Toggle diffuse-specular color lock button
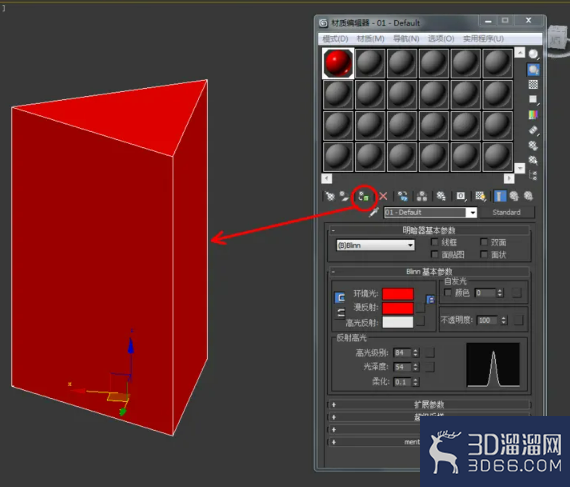This screenshot has width=570, height=487. (x=341, y=313)
